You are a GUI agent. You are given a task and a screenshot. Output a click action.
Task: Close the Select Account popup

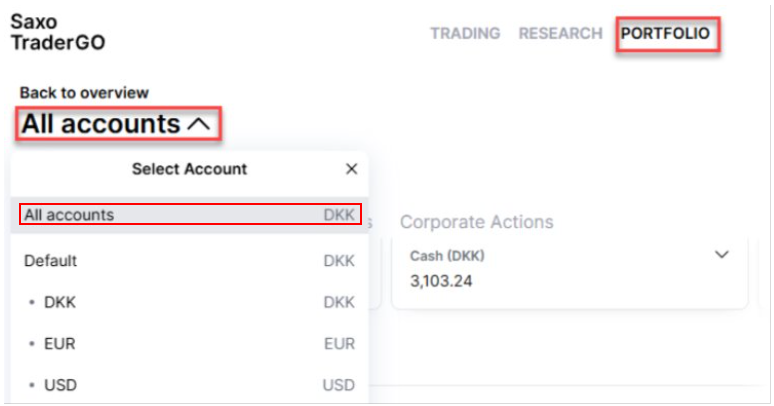coord(351,169)
